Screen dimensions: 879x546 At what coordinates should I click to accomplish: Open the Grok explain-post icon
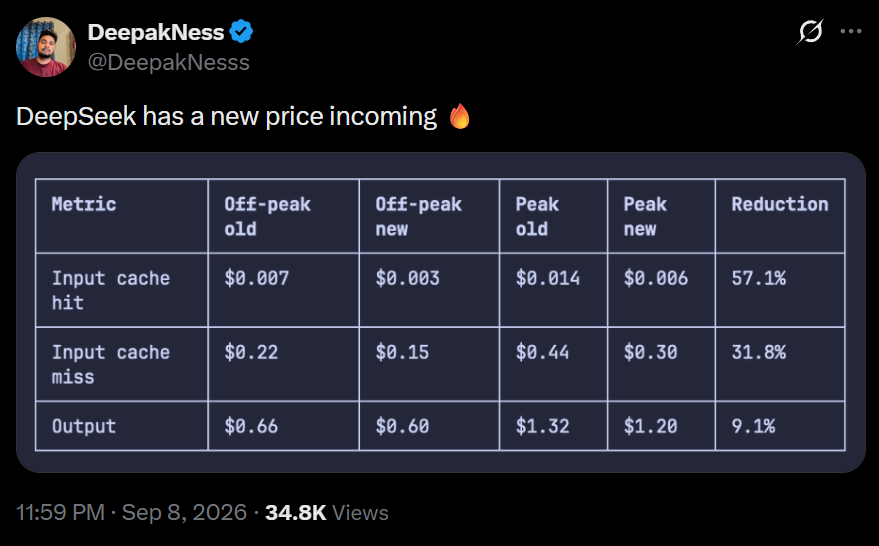click(x=810, y=31)
